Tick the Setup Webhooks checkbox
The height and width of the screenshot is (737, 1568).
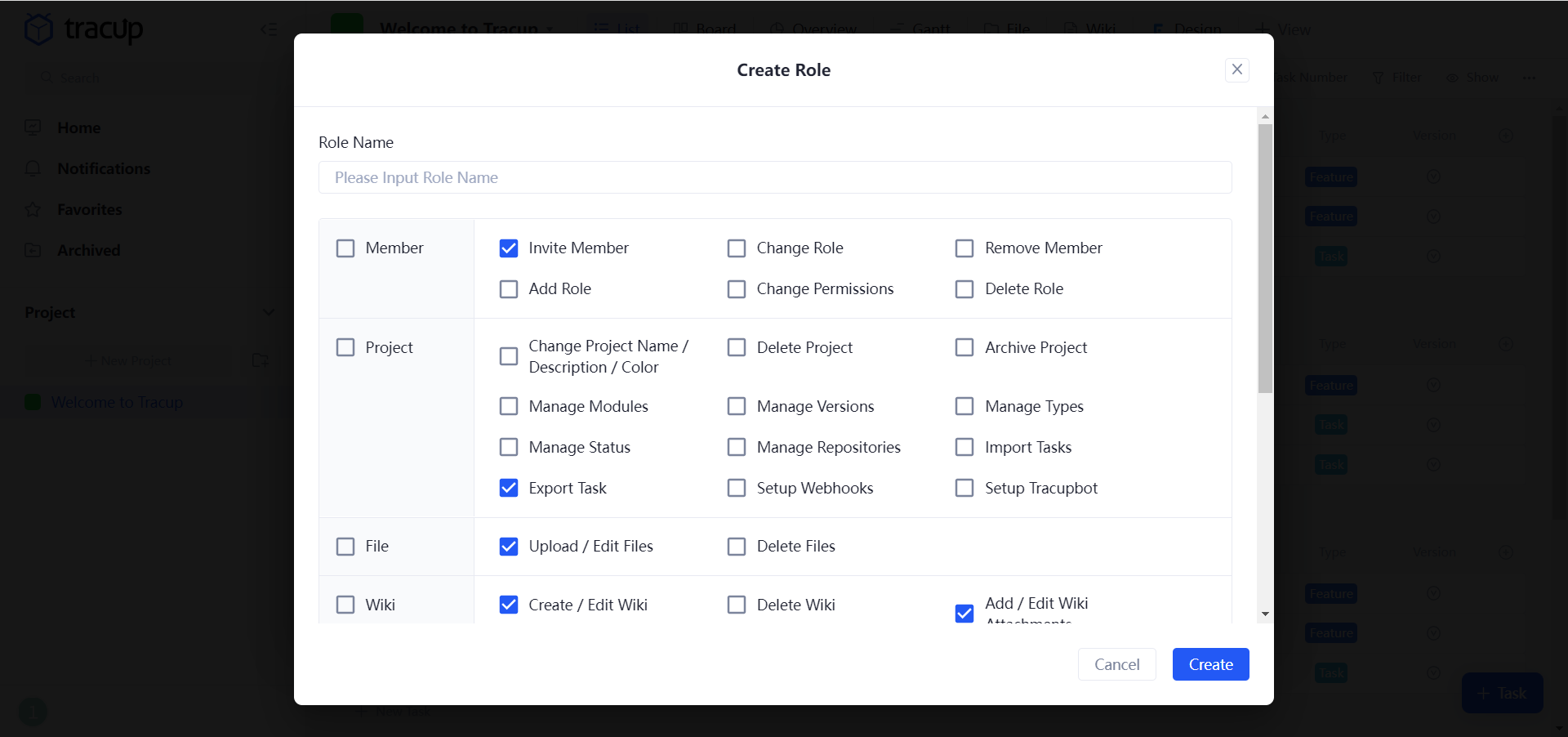pyautogui.click(x=736, y=488)
